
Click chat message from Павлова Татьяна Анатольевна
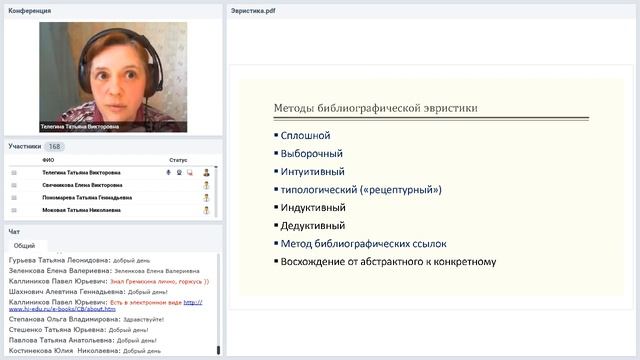(82, 340)
